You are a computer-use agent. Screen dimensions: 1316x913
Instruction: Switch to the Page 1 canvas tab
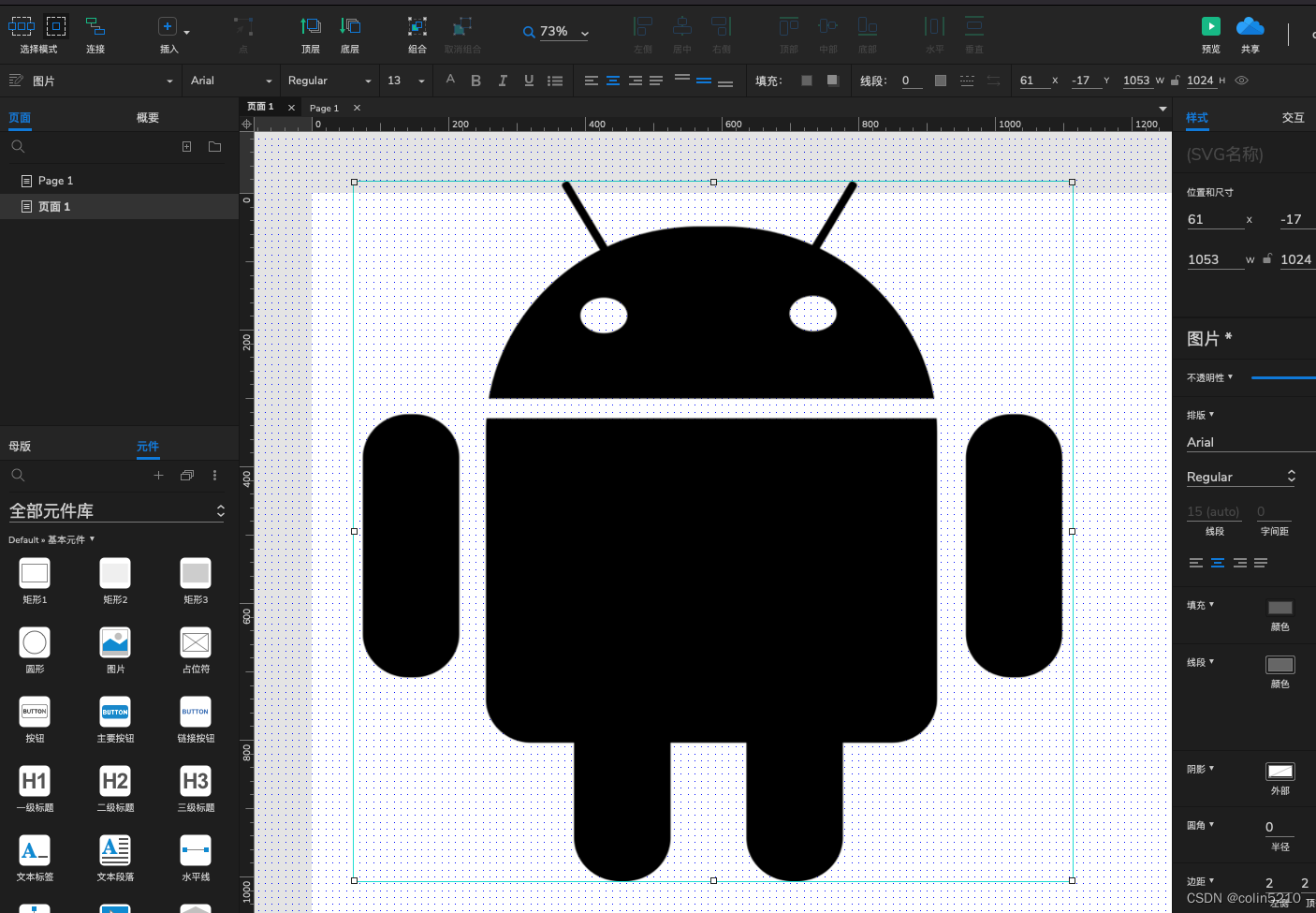[x=324, y=109]
